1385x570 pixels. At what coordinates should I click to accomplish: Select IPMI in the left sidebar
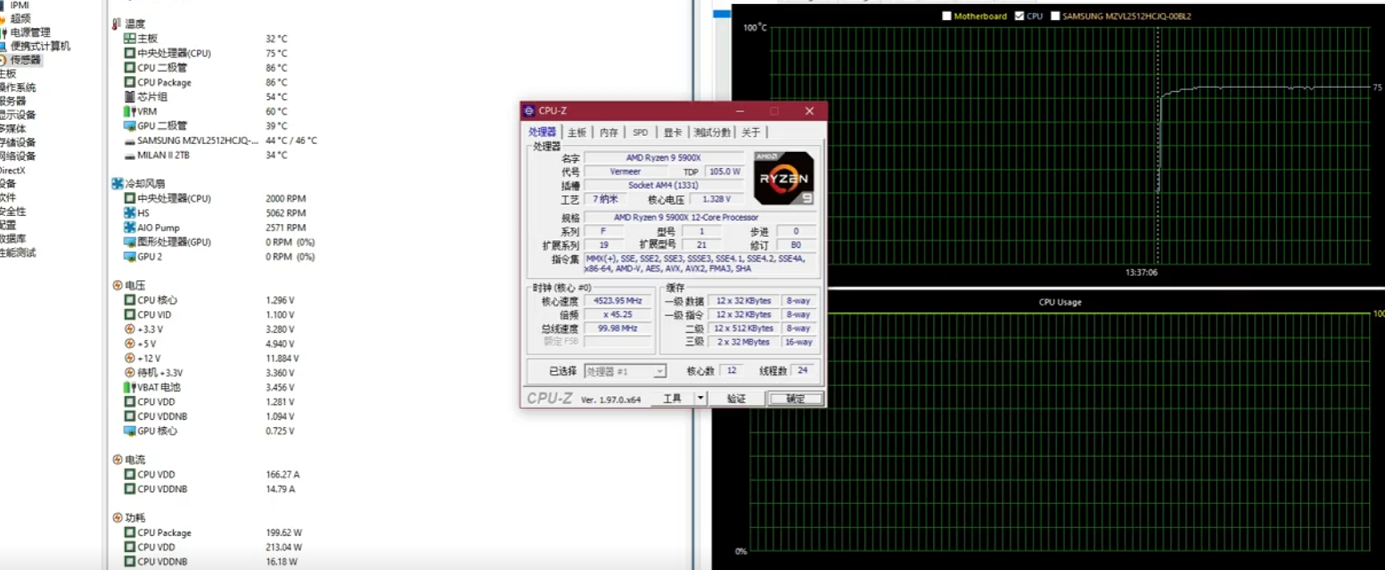click(x=19, y=5)
